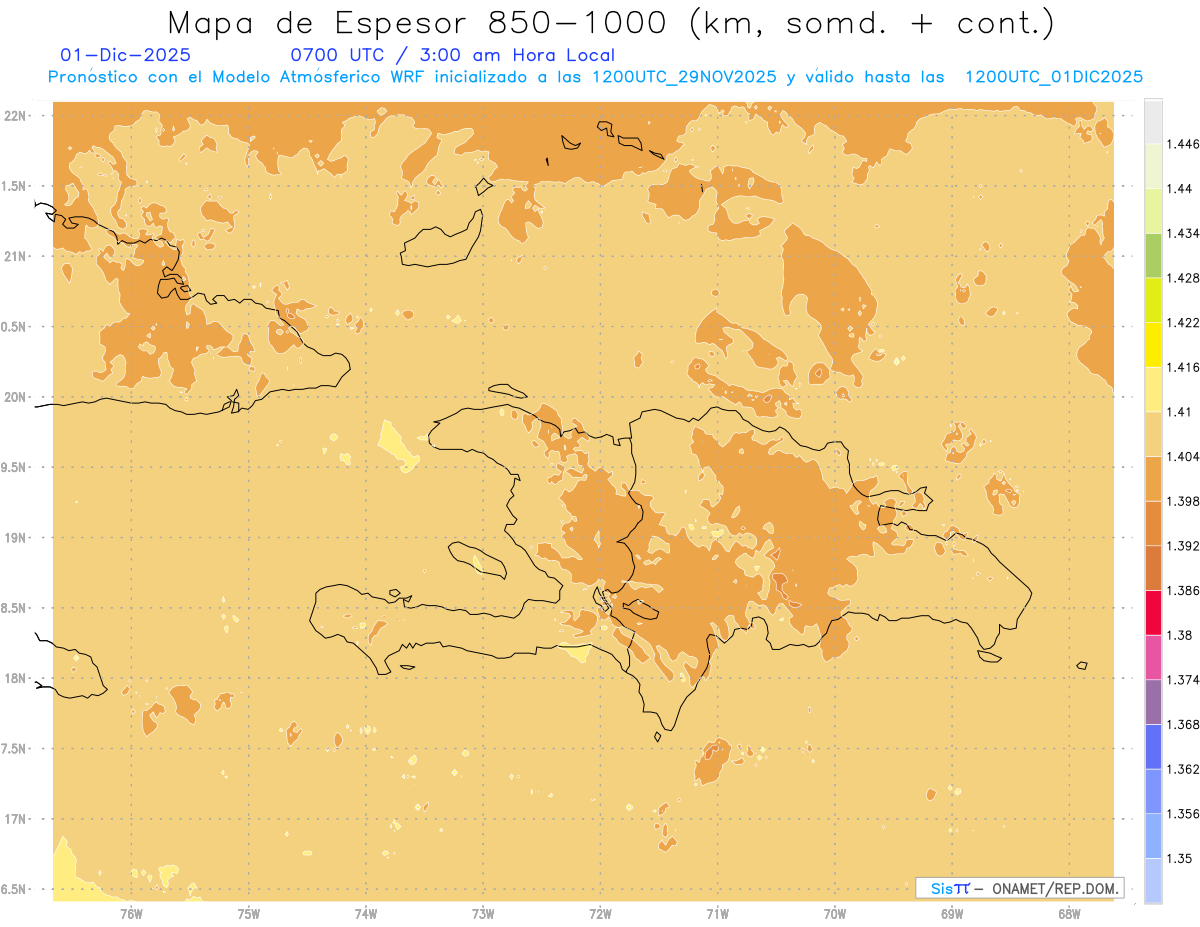The image size is (1200, 927).
Task: Click the '1.434' colorbar value
Action: [x=1184, y=233]
